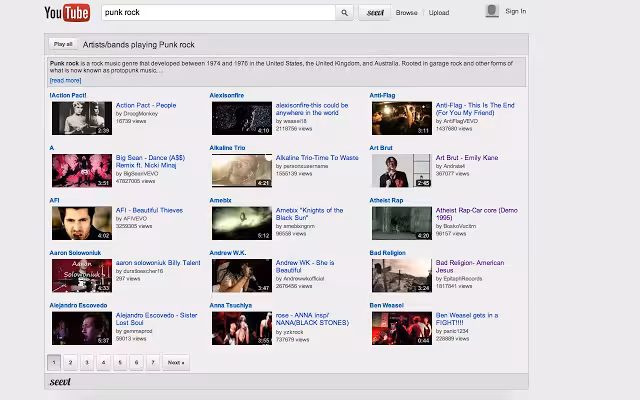Open Anti-Flag - This Is The End title

(475, 109)
